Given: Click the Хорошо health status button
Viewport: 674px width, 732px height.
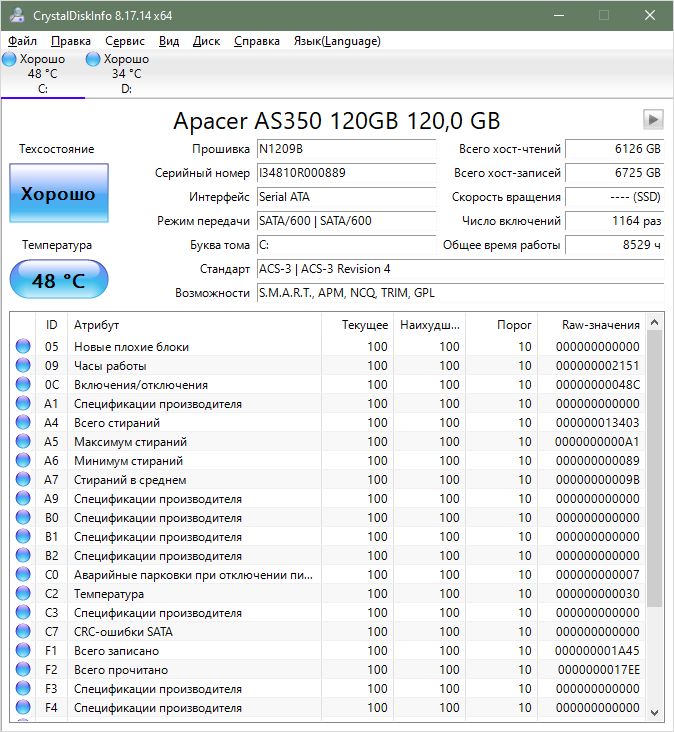Looking at the screenshot, I should click(59, 193).
